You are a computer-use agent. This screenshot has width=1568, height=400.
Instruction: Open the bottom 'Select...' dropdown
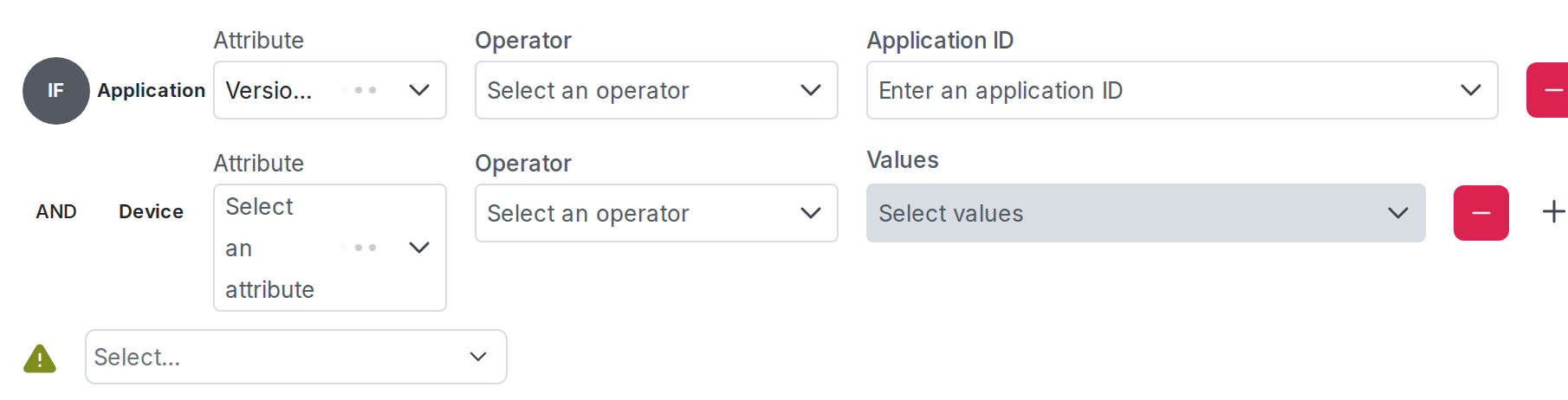click(x=295, y=357)
